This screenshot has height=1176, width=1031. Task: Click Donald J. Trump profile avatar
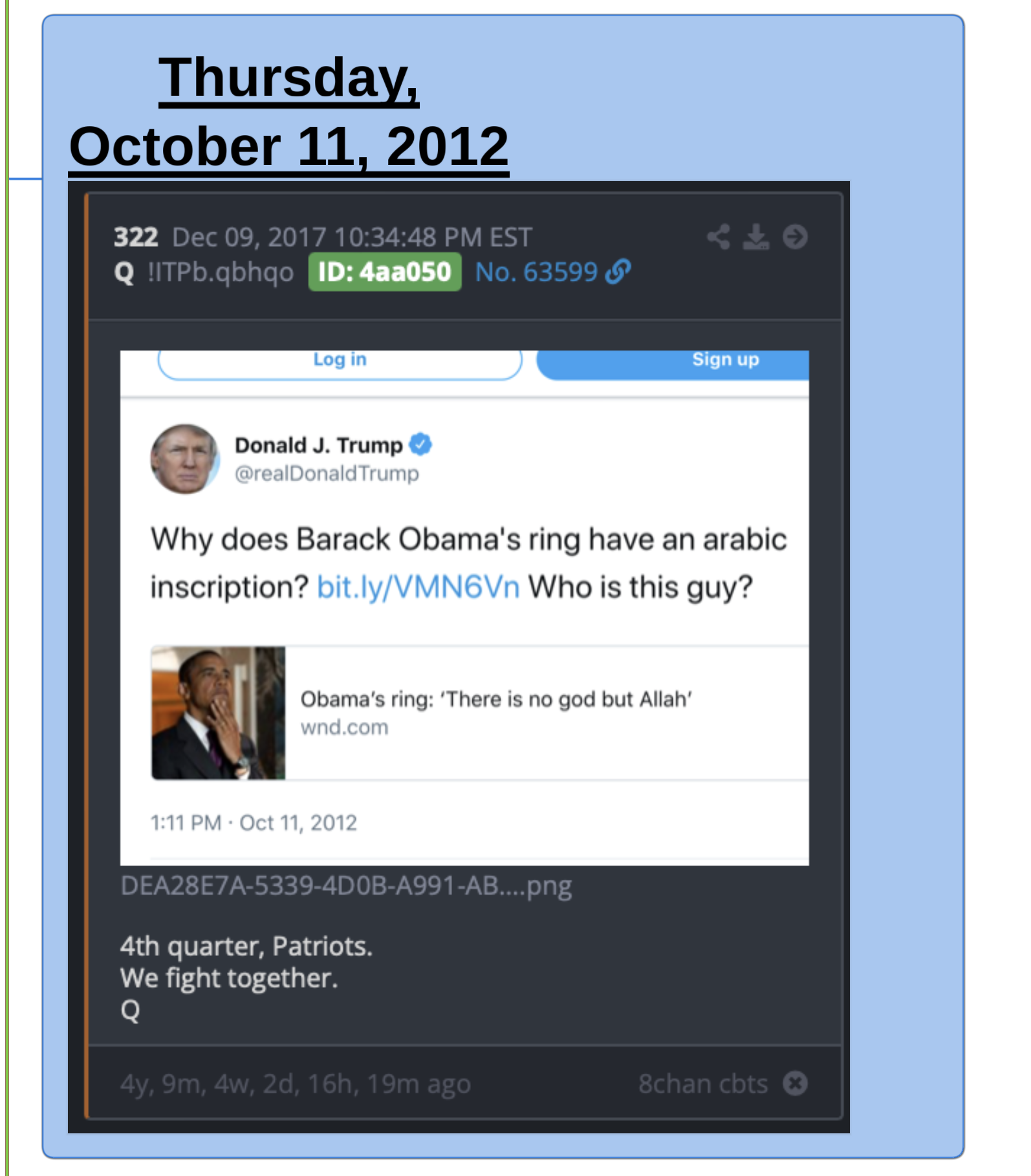click(x=185, y=459)
